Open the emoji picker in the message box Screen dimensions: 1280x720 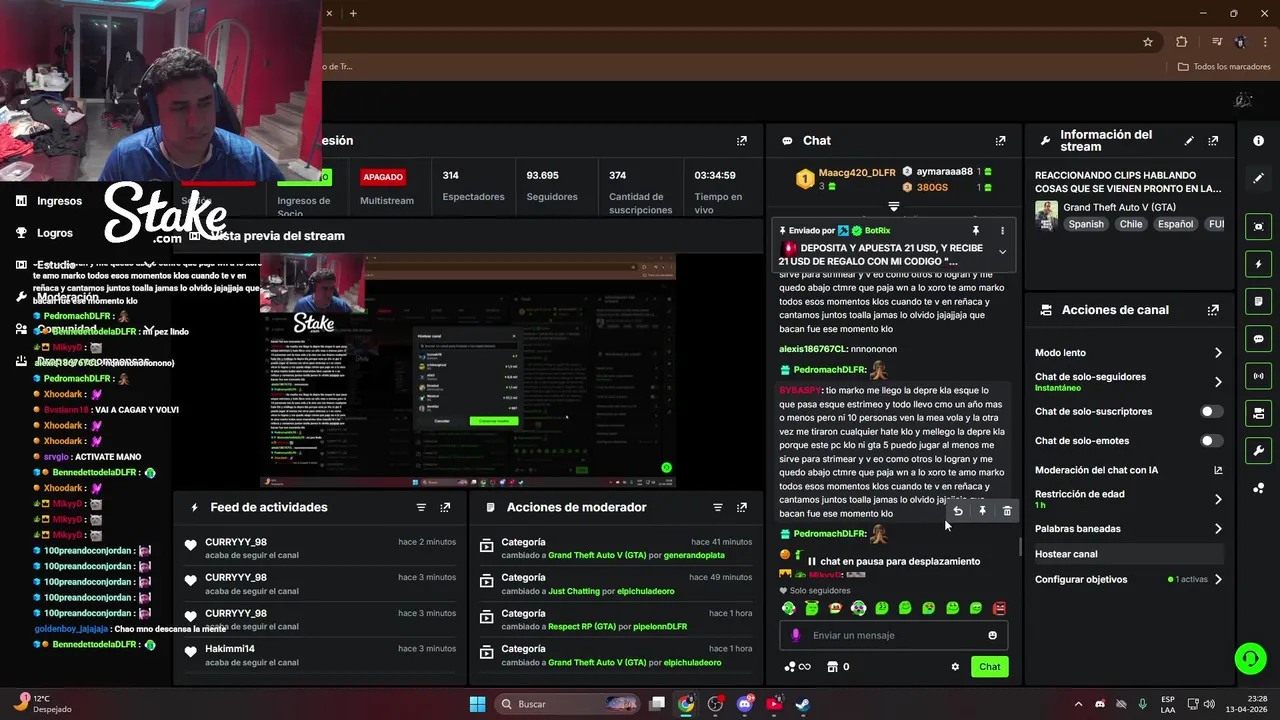992,635
